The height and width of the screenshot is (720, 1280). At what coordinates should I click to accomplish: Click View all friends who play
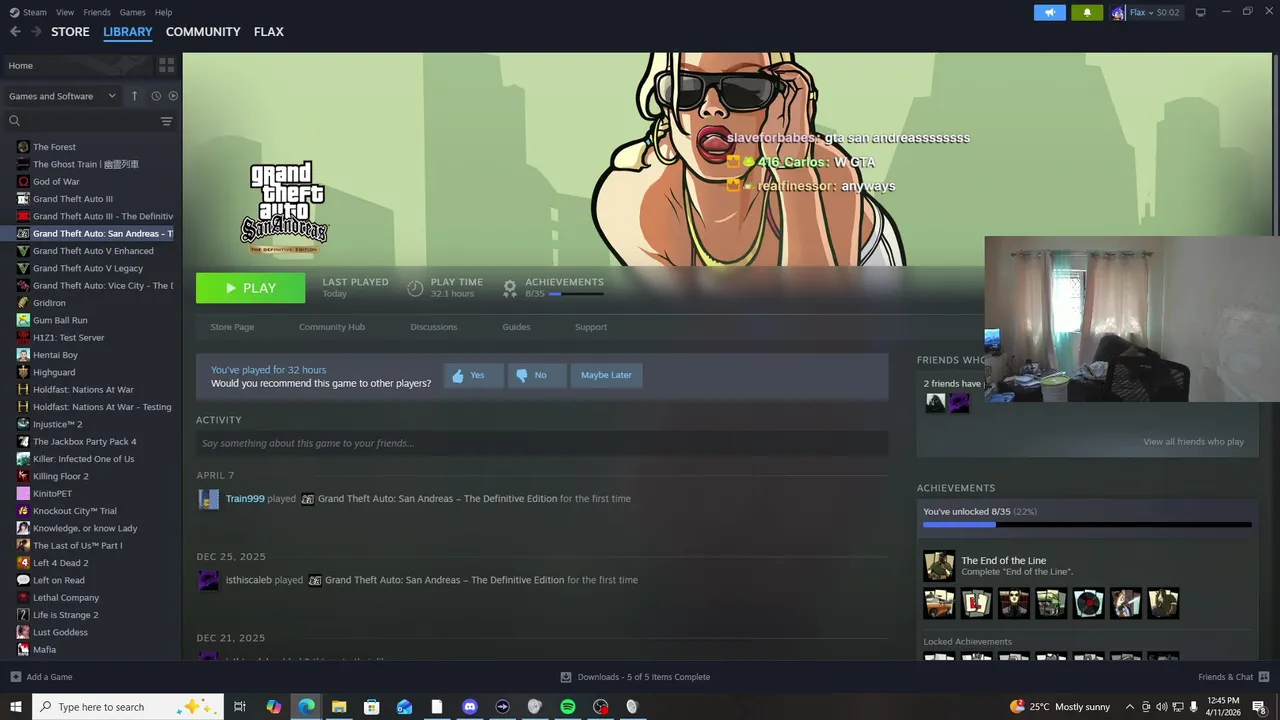click(x=1193, y=442)
